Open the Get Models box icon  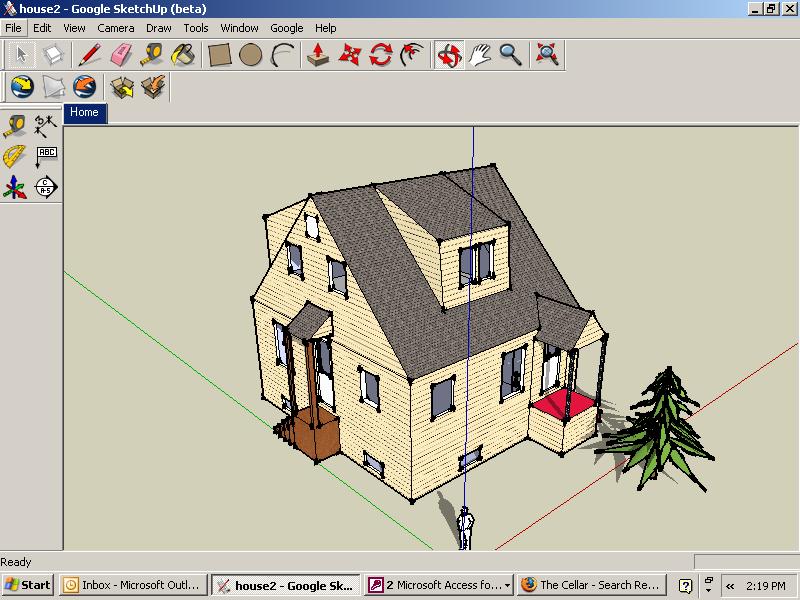121,87
